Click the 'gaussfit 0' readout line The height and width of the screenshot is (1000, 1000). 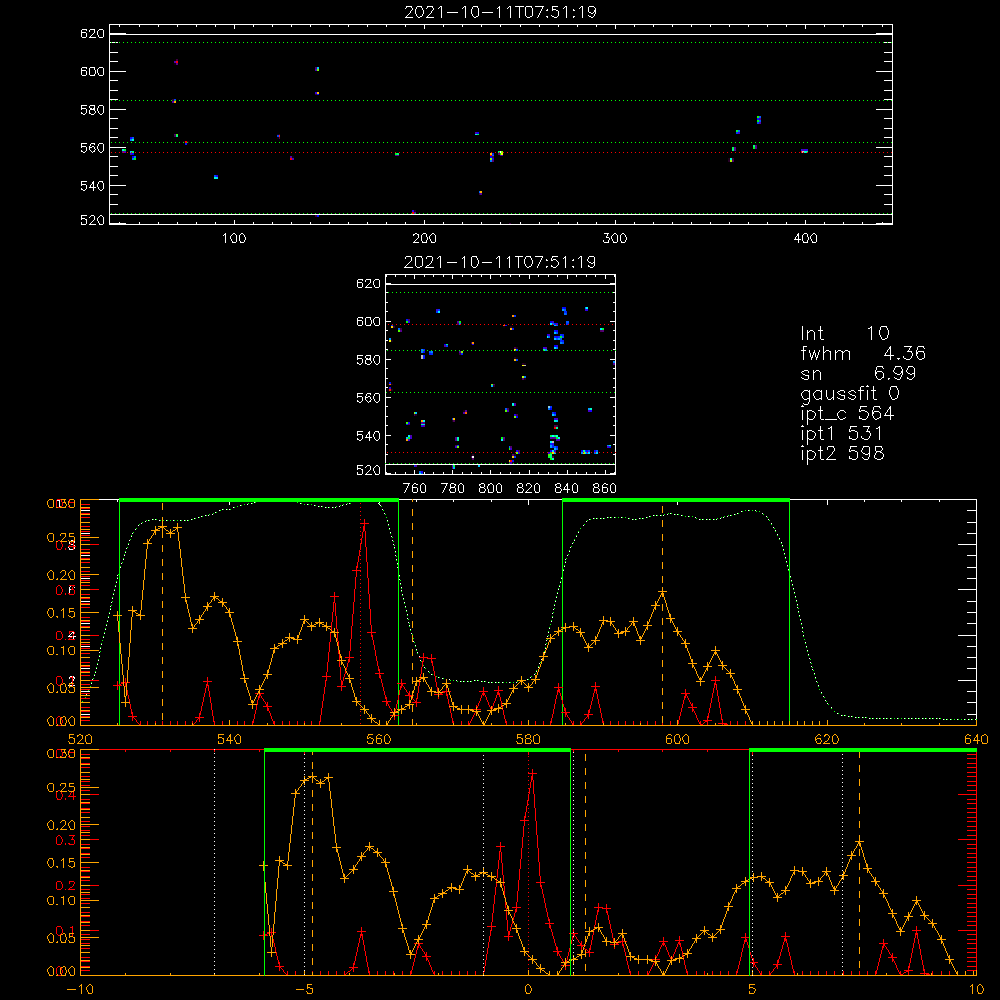(849, 393)
